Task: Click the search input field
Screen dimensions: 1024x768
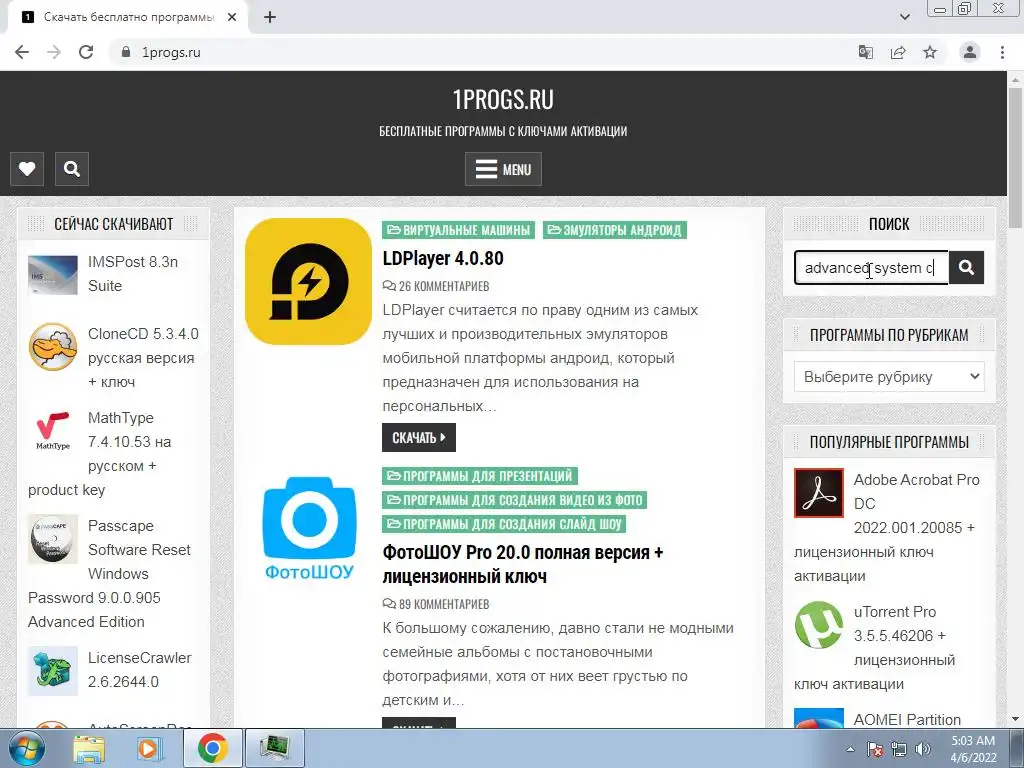Action: [871, 268]
